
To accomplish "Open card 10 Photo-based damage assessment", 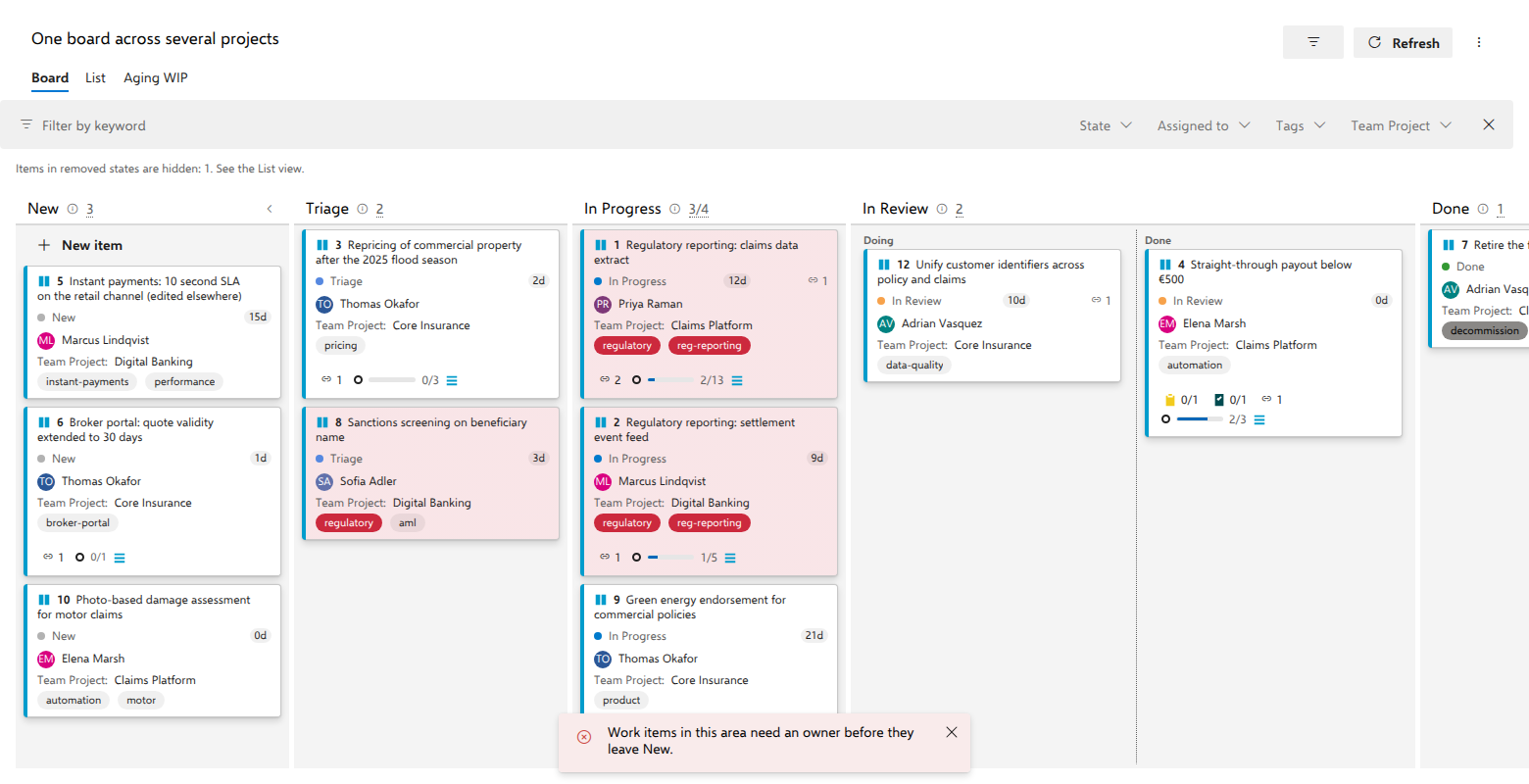I will click(144, 607).
